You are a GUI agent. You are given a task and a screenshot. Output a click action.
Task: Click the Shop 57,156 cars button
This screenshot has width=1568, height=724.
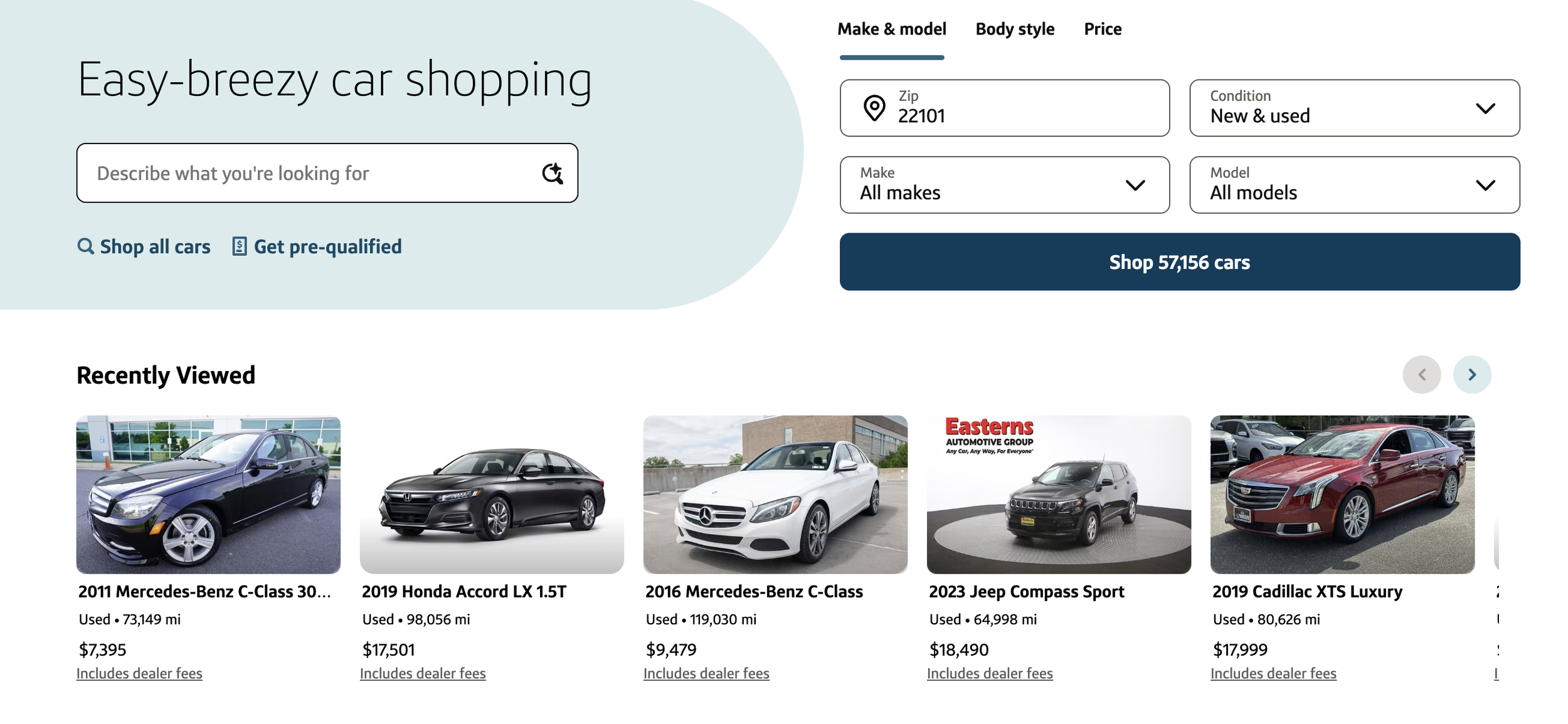1179,262
